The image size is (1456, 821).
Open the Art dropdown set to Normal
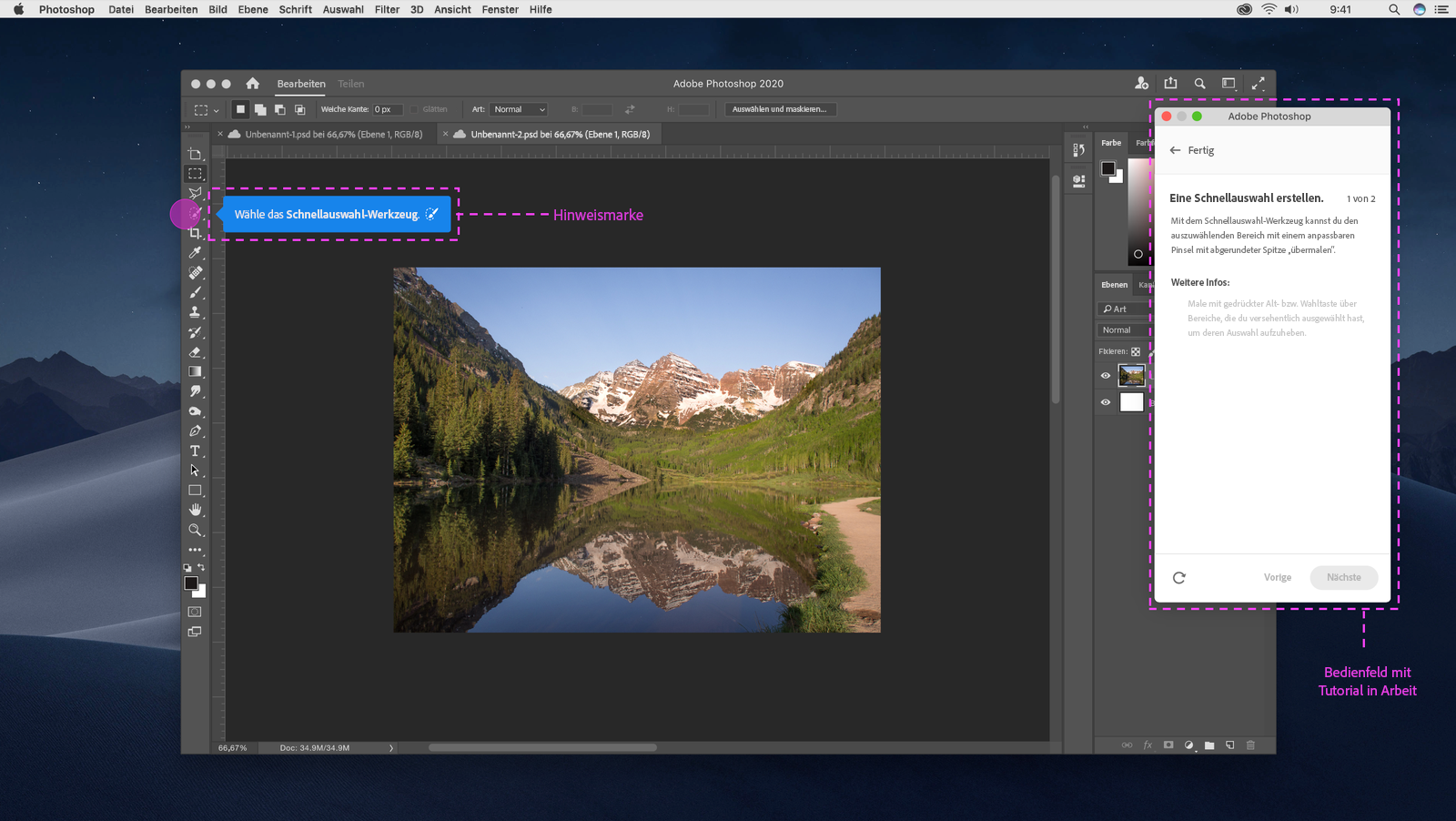(x=519, y=109)
